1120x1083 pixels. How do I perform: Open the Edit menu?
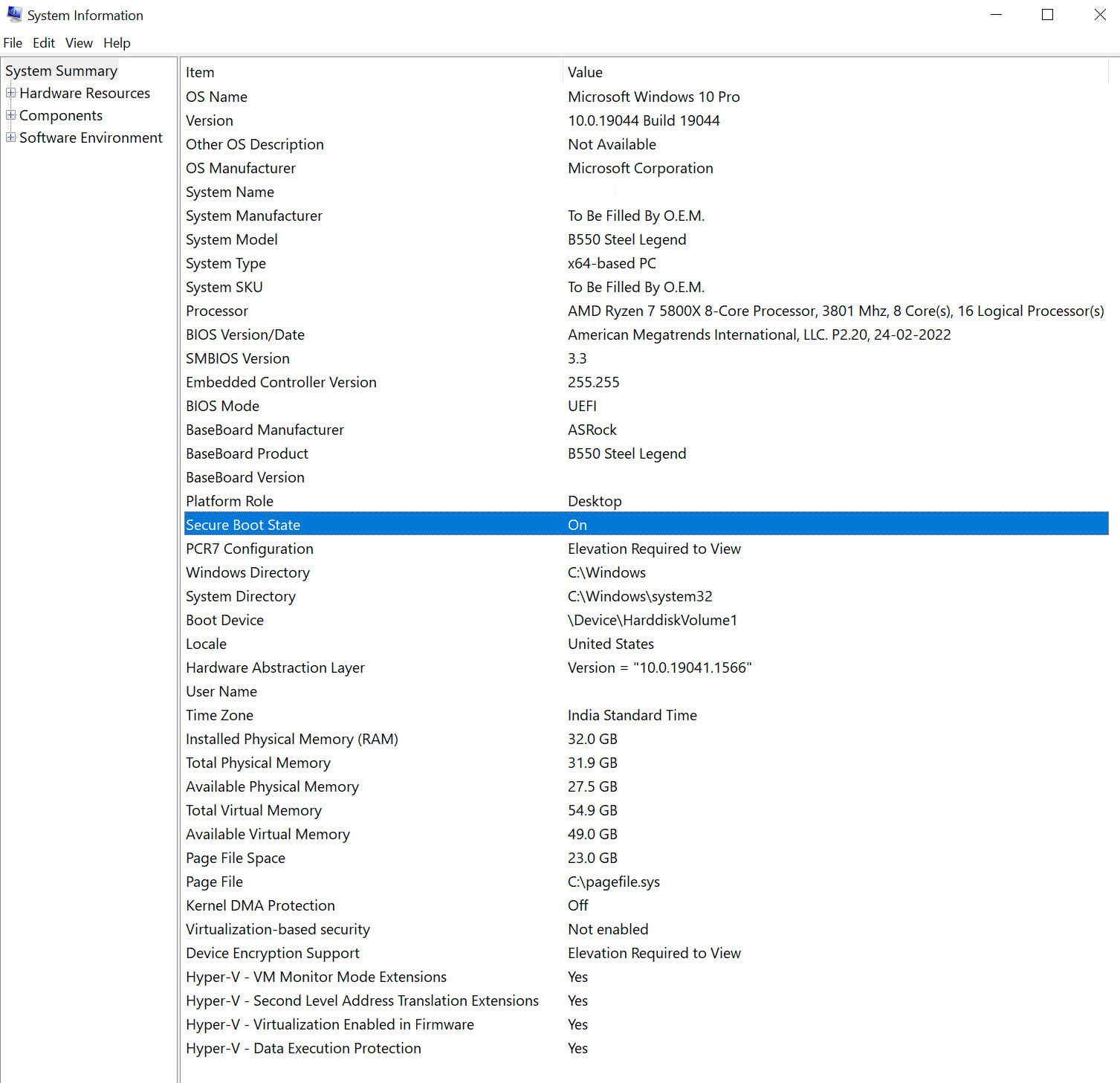[x=44, y=43]
